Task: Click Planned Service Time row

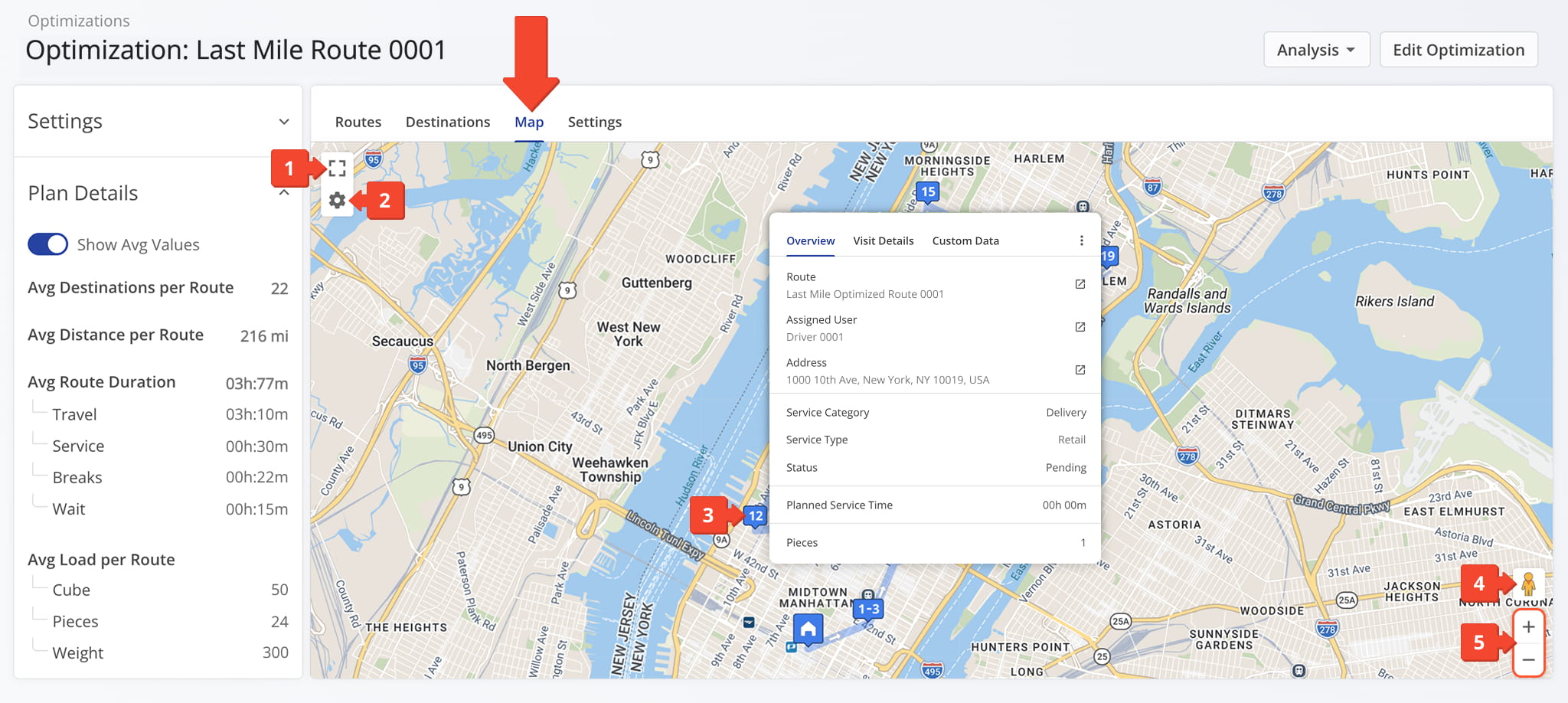Action: tap(936, 505)
